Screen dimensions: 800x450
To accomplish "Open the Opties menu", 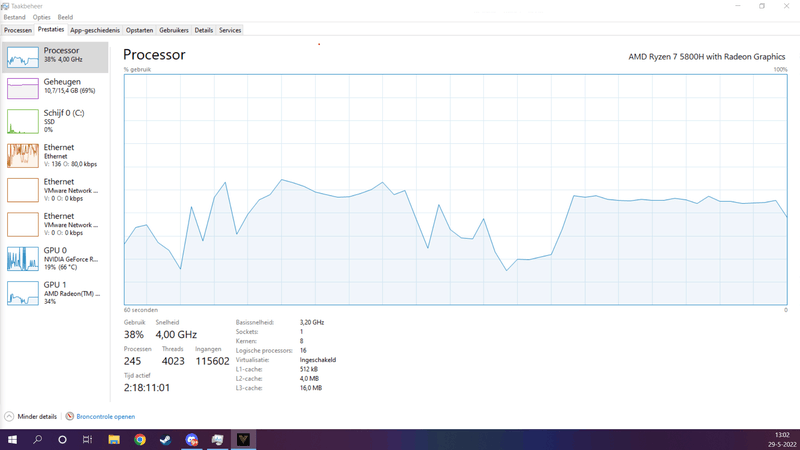I will click(x=41, y=17).
